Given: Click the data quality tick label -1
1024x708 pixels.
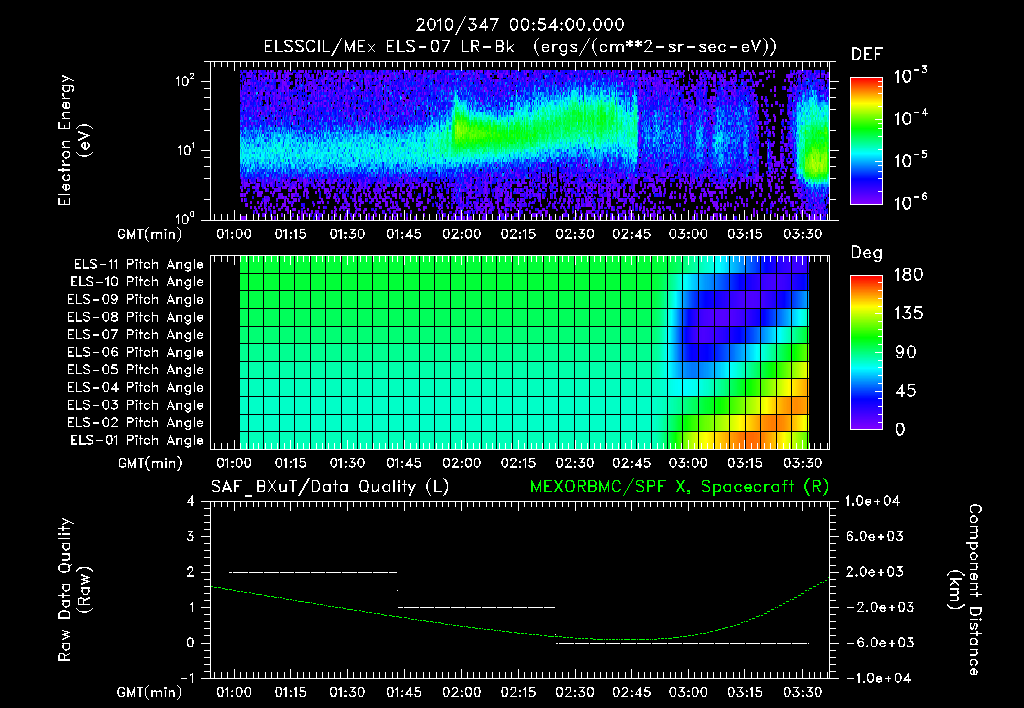Looking at the screenshot, I should click(187, 678).
